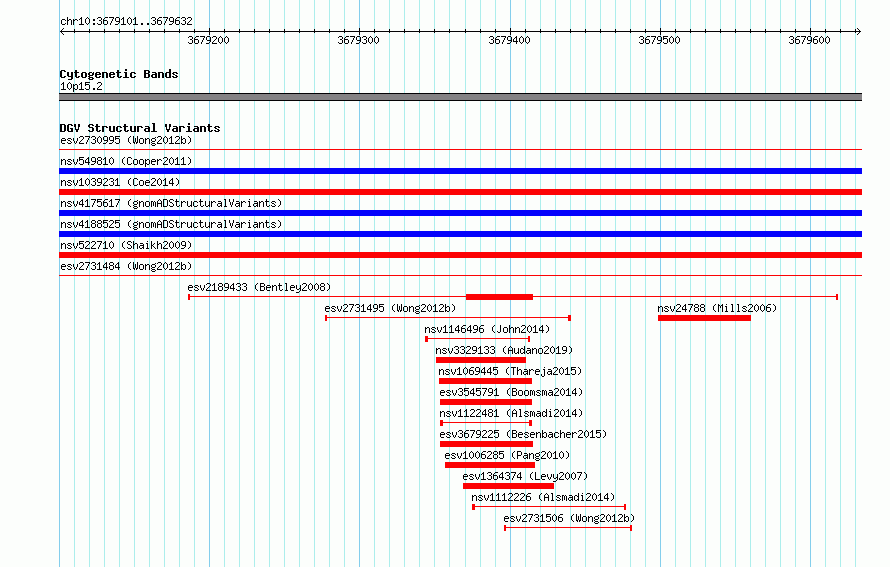This screenshot has width=890, height=567.
Task: Open nsv1112226 (Alsmadi2014) label
Action: pos(543,497)
